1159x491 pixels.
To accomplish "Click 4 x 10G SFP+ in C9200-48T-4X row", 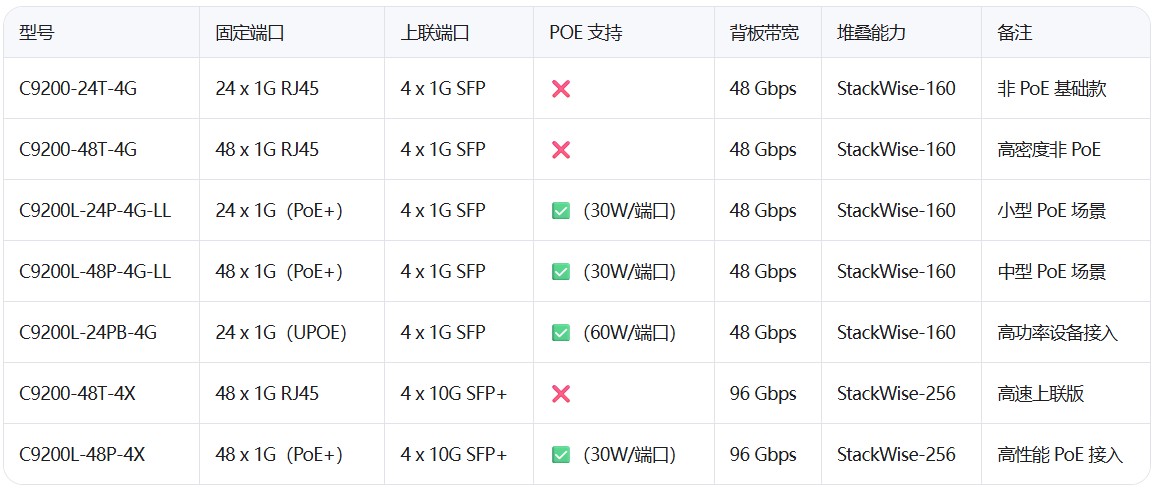I will pos(454,394).
